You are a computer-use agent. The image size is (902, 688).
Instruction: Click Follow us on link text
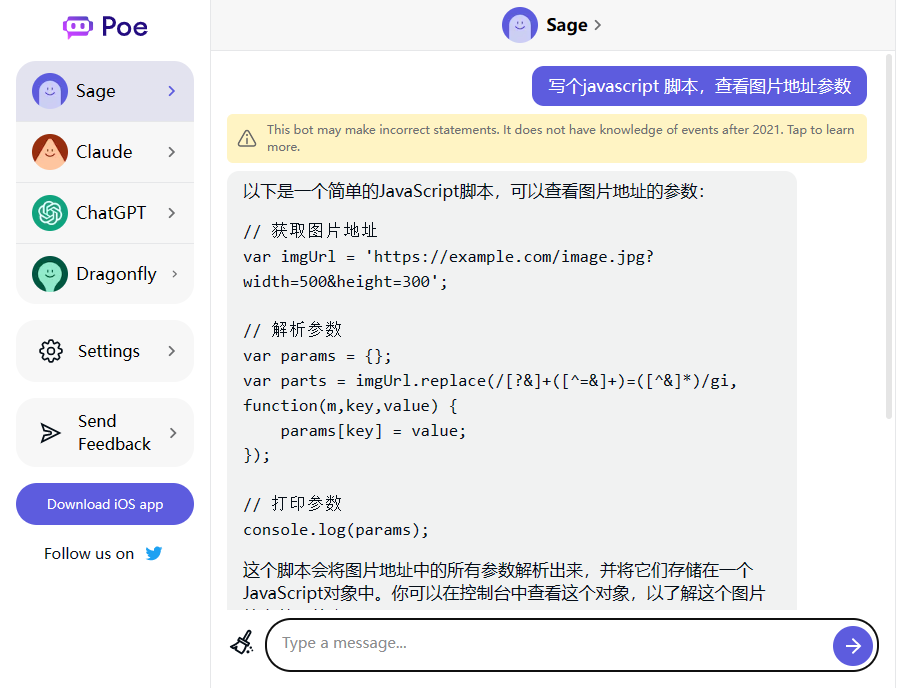coord(89,553)
